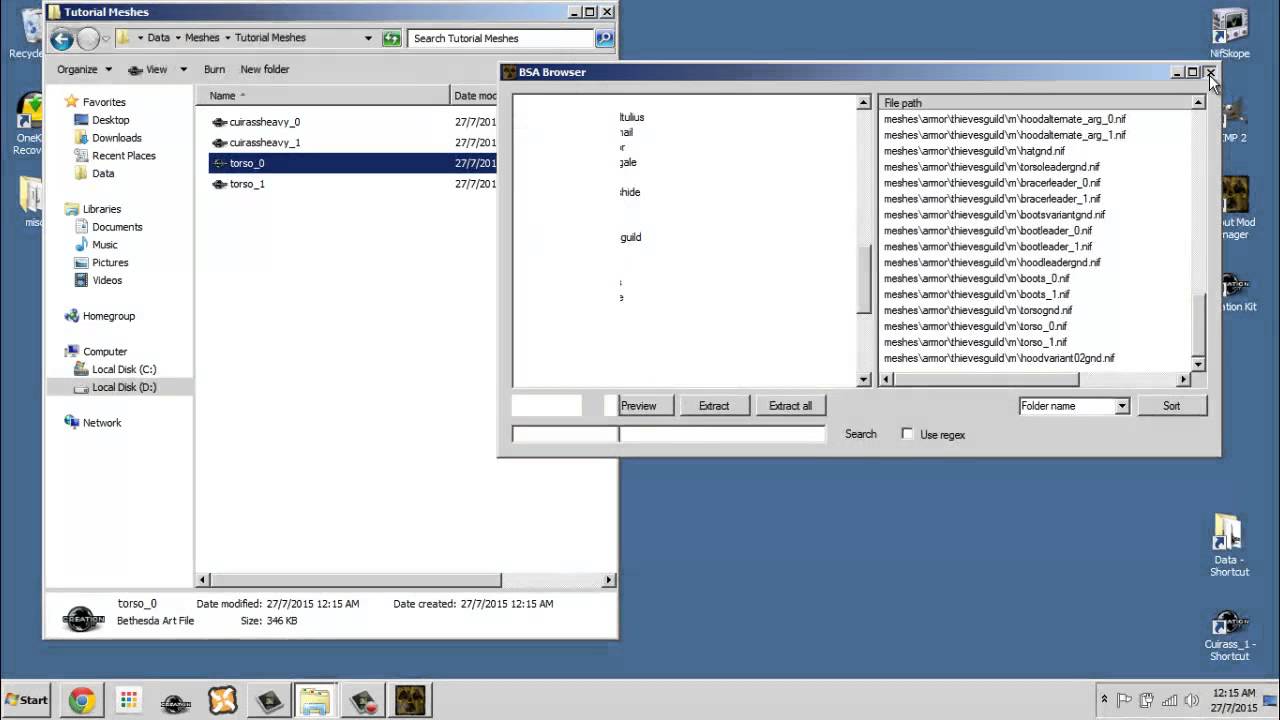Screen dimensions: 1280x720
Task: Click the Start button
Action: point(26,700)
